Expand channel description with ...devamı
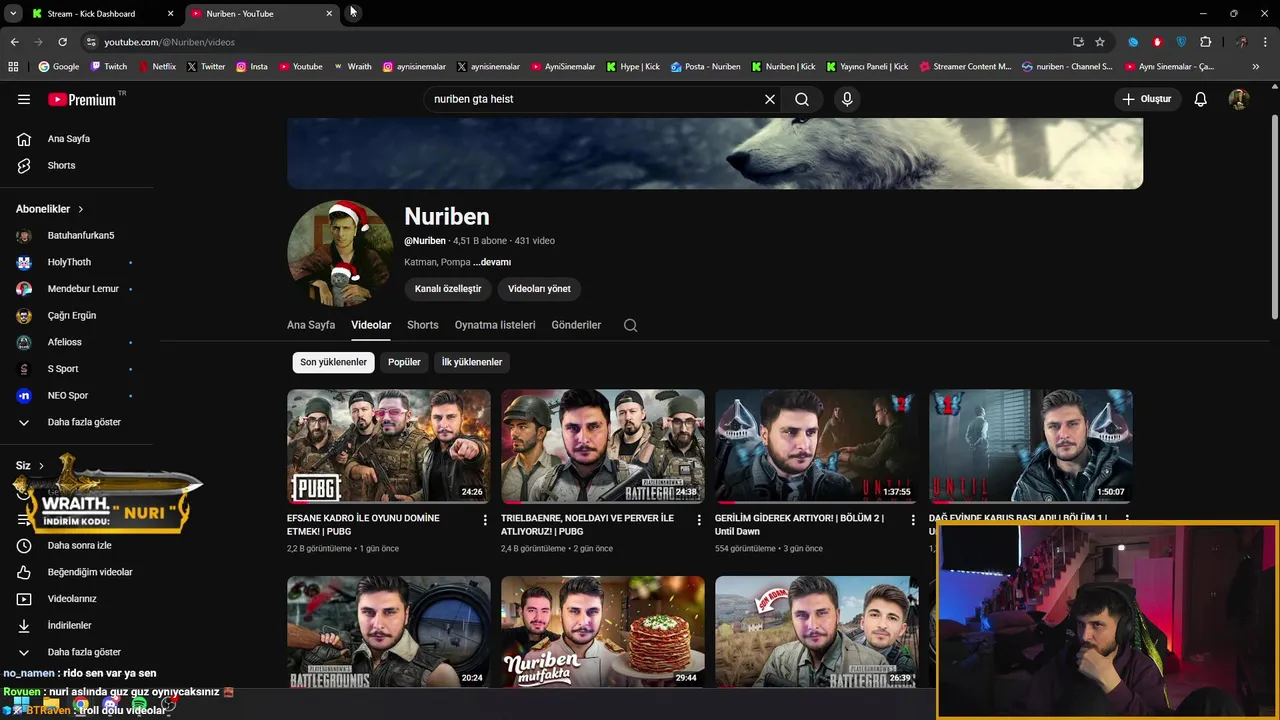The image size is (1280, 720). pyautogui.click(x=492, y=262)
